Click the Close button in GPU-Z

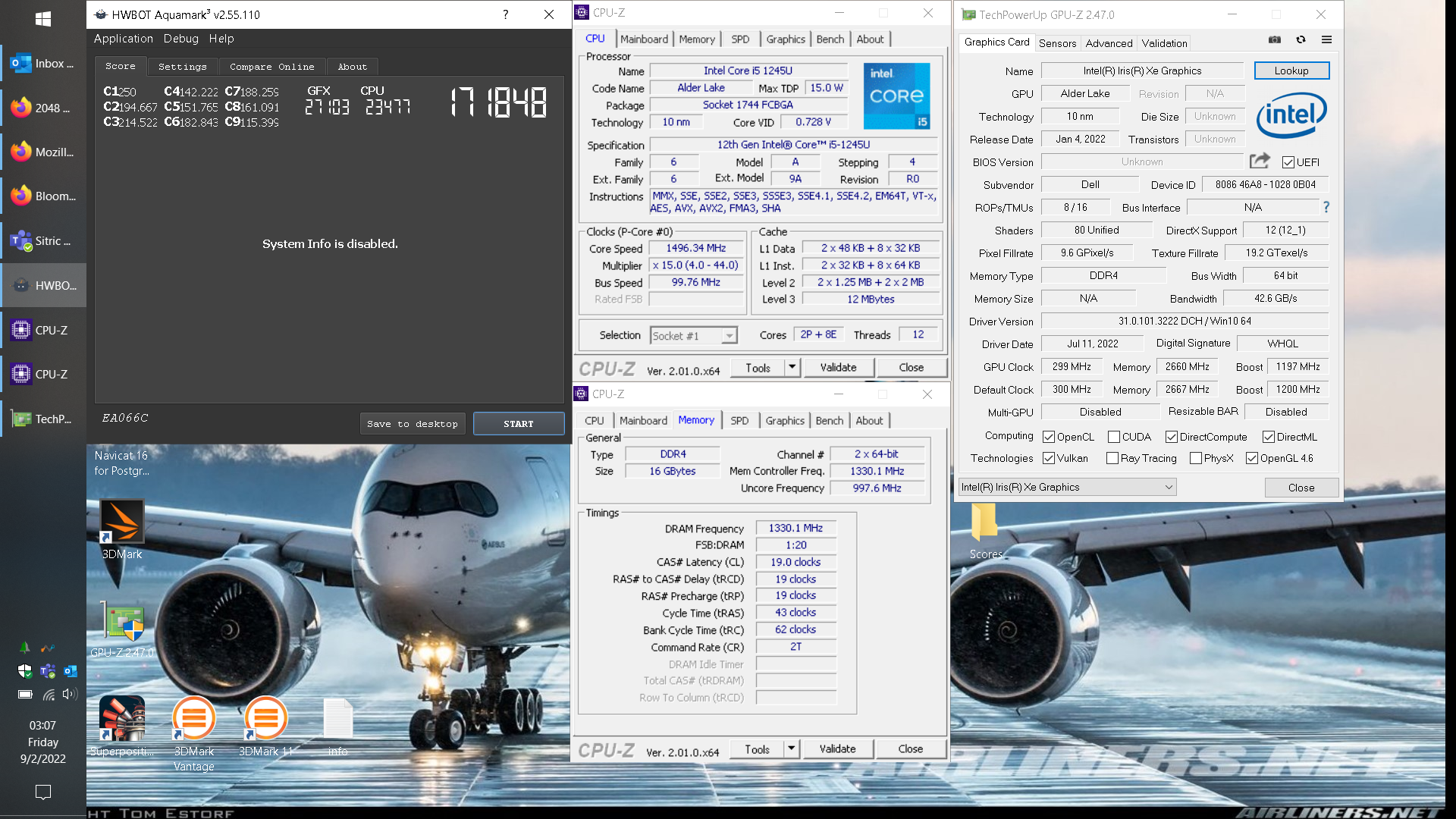tap(1301, 488)
